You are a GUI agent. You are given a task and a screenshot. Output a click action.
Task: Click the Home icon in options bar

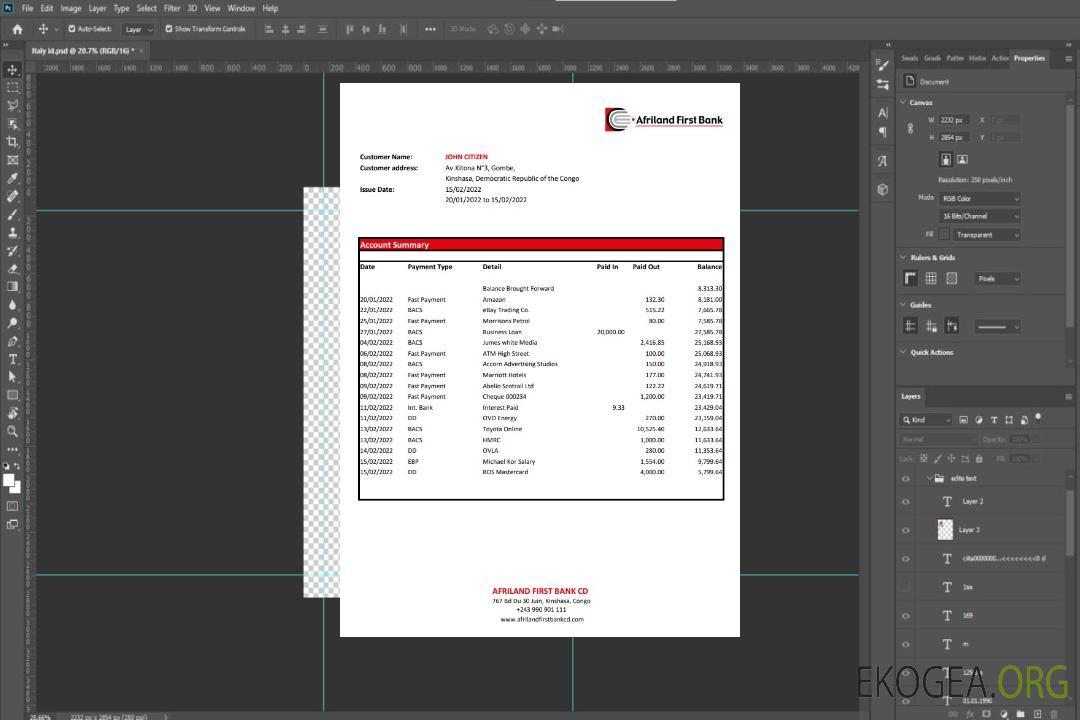[17, 29]
